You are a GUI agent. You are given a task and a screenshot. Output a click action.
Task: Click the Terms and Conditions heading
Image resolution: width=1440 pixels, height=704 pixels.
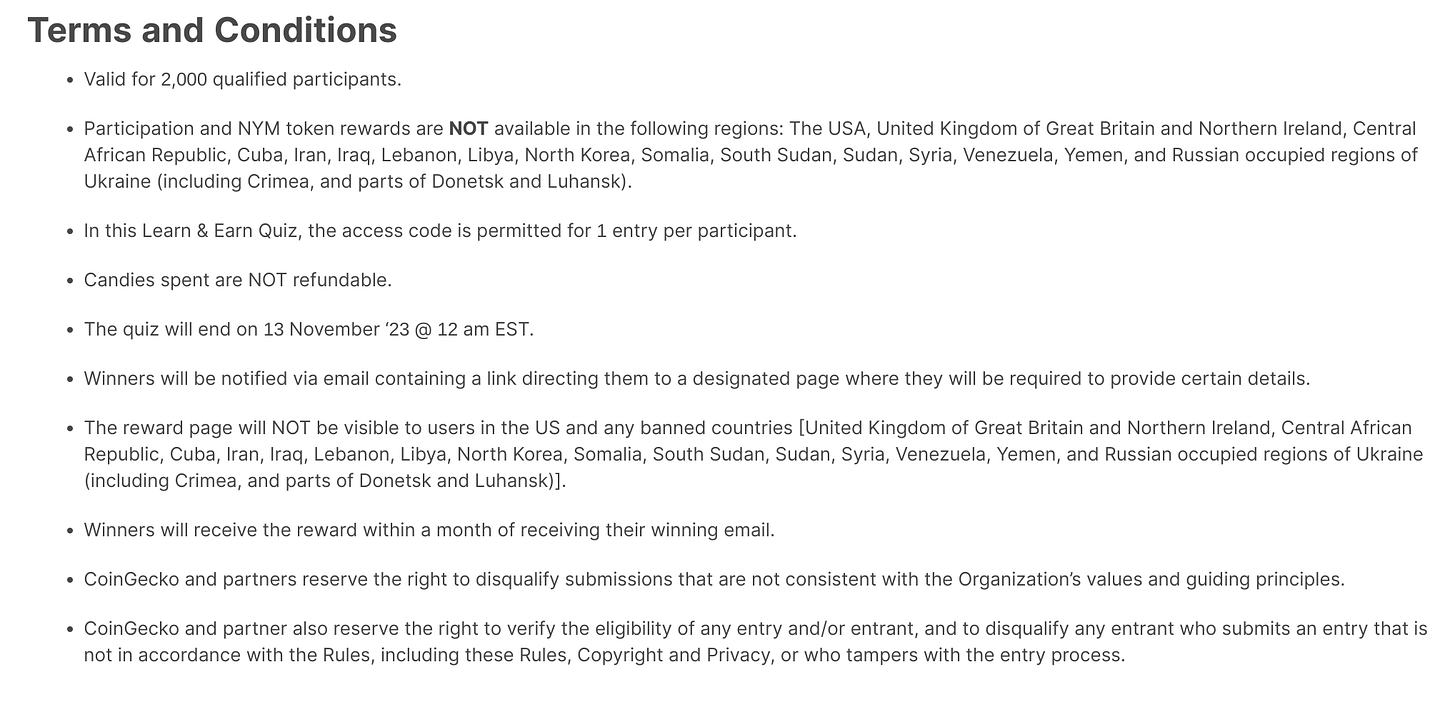point(212,30)
